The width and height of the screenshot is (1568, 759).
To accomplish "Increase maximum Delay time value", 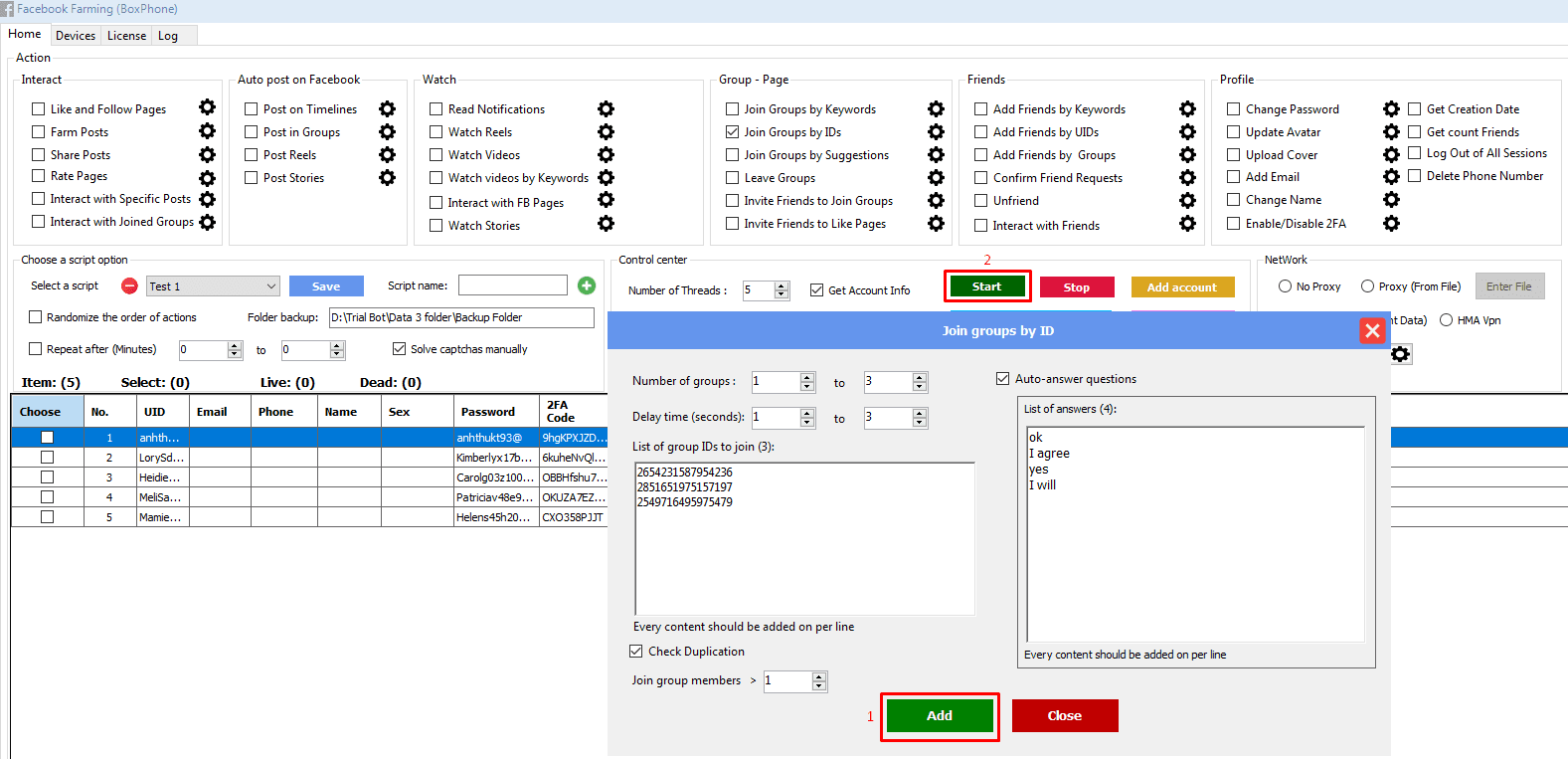I will (x=920, y=412).
